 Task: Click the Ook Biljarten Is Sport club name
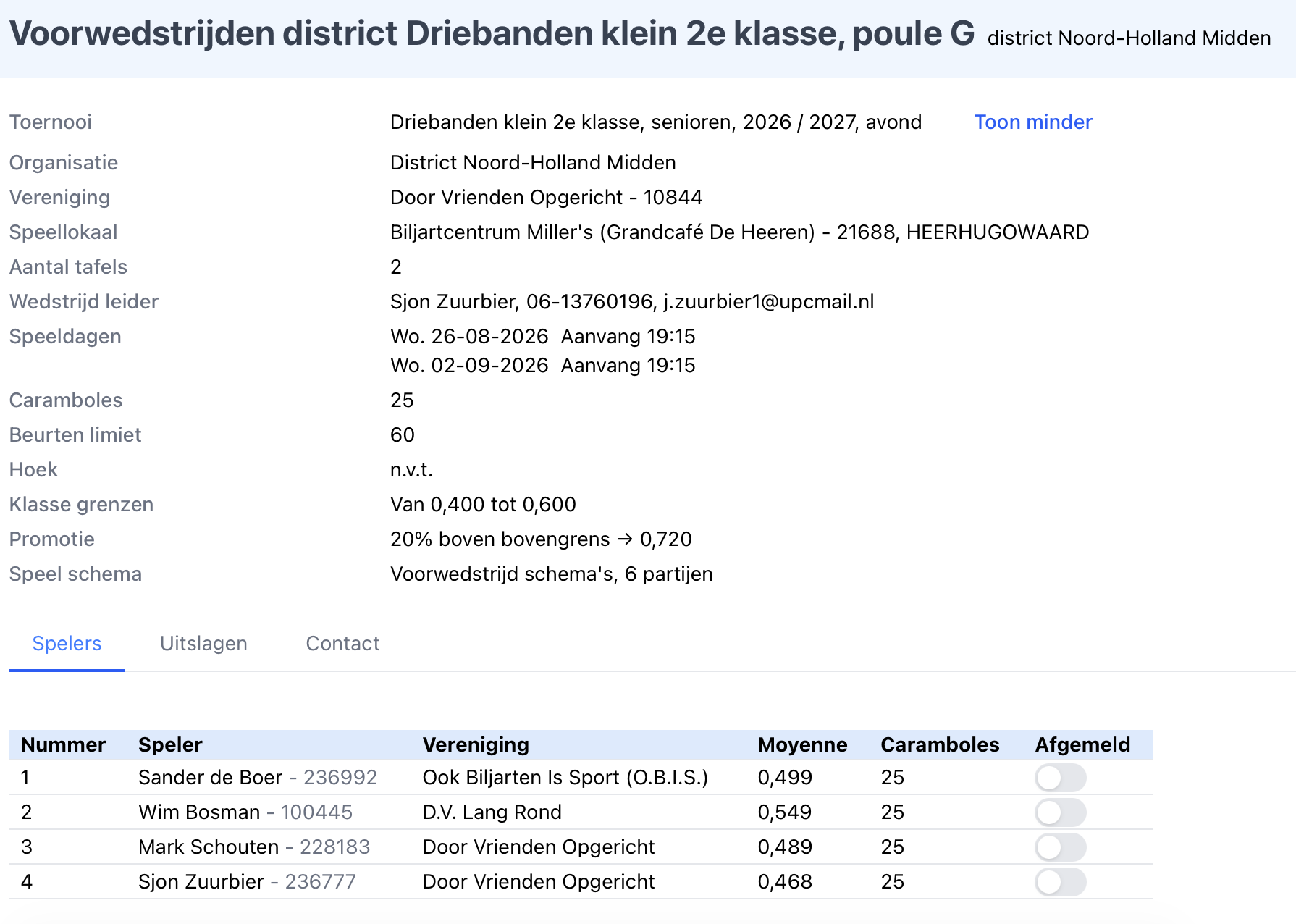(x=565, y=778)
